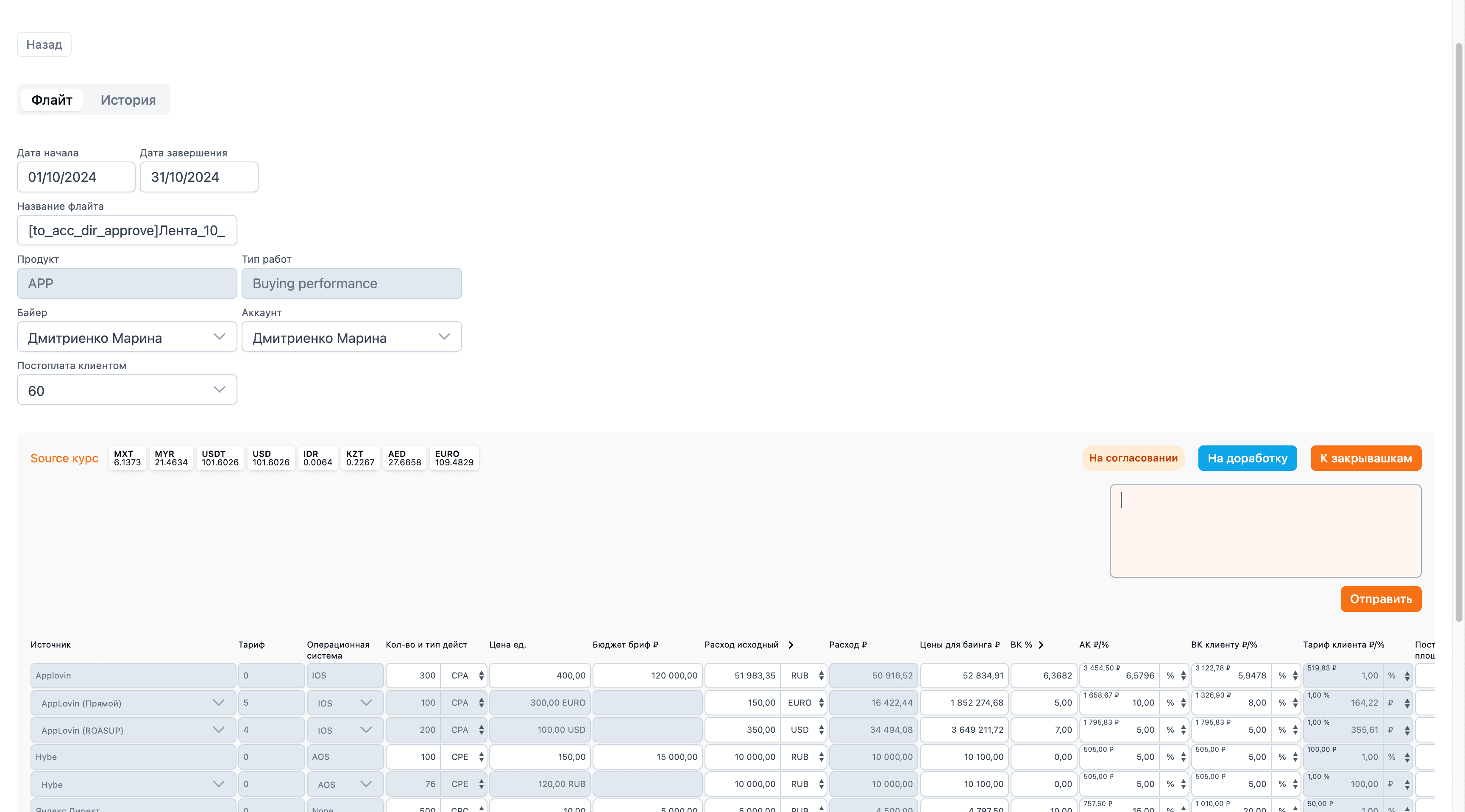Expand Расход исходный column chevron
The height and width of the screenshot is (812, 1465).
click(791, 645)
